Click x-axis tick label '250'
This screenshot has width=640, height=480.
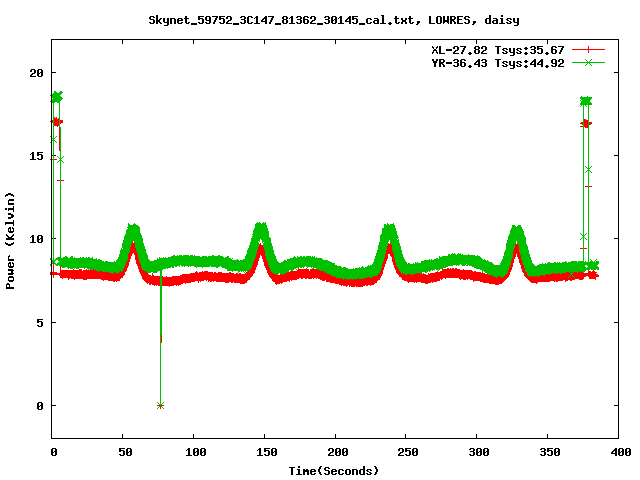(x=408, y=452)
